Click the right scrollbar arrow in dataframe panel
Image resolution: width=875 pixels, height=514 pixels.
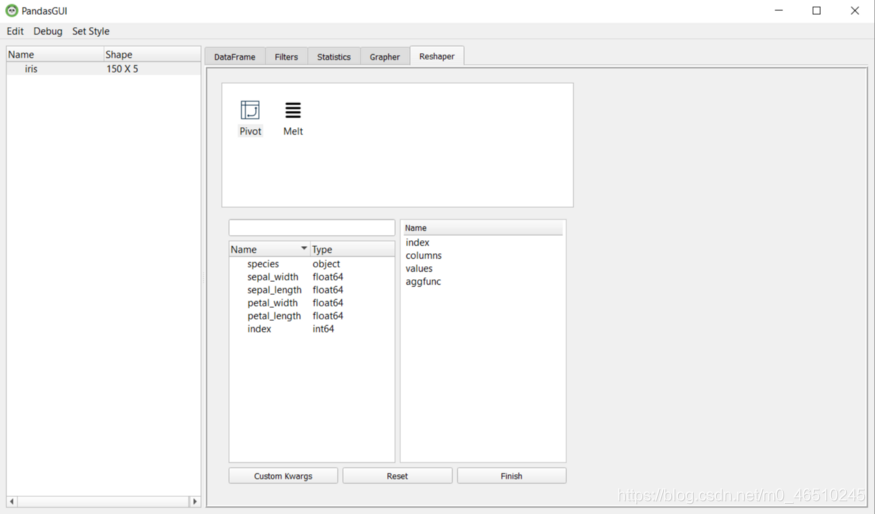pyautogui.click(x=195, y=501)
